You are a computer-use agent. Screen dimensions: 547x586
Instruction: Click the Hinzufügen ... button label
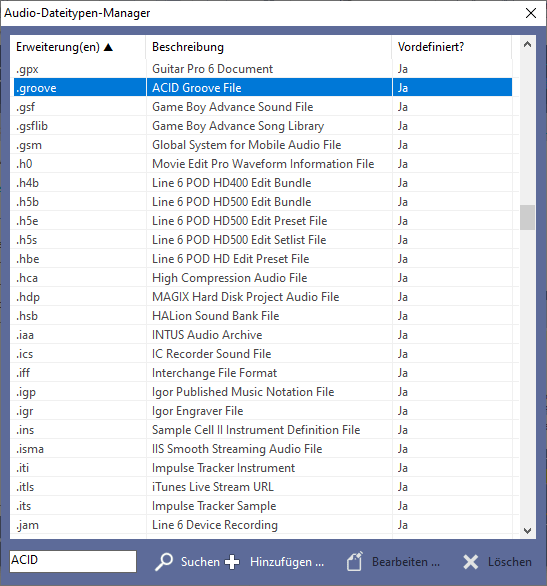[287, 562]
